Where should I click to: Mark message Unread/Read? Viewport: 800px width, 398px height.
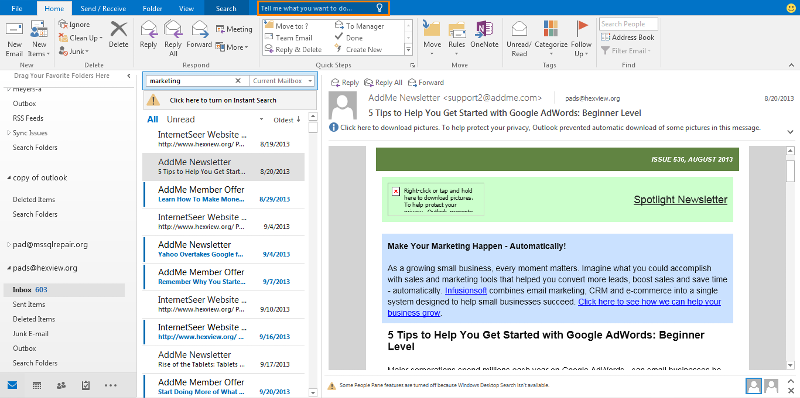pos(519,38)
